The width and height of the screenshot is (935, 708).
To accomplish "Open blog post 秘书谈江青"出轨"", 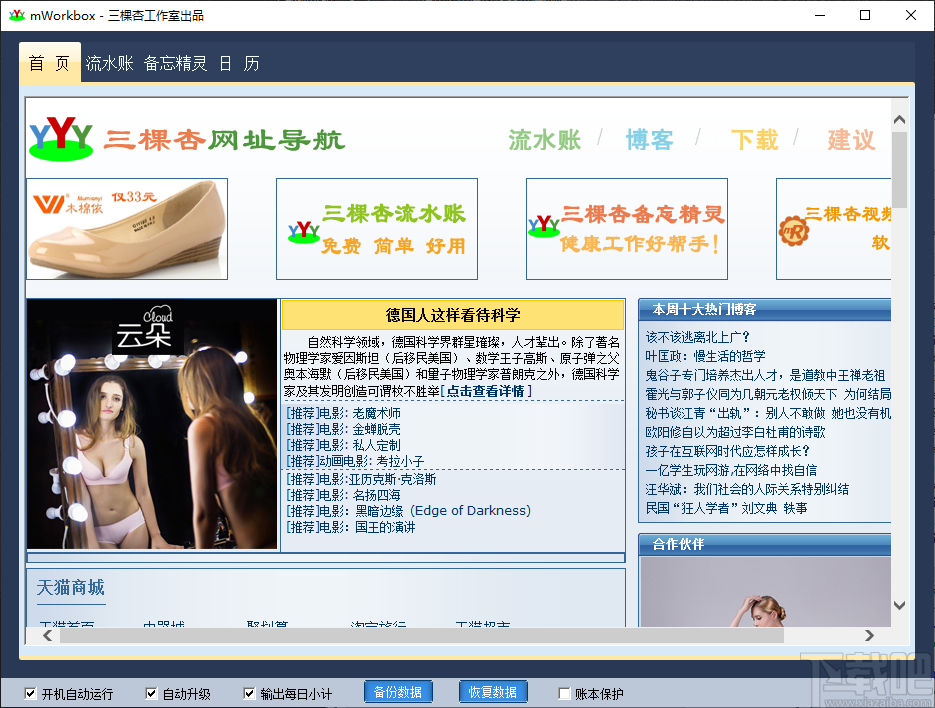I will click(x=768, y=413).
